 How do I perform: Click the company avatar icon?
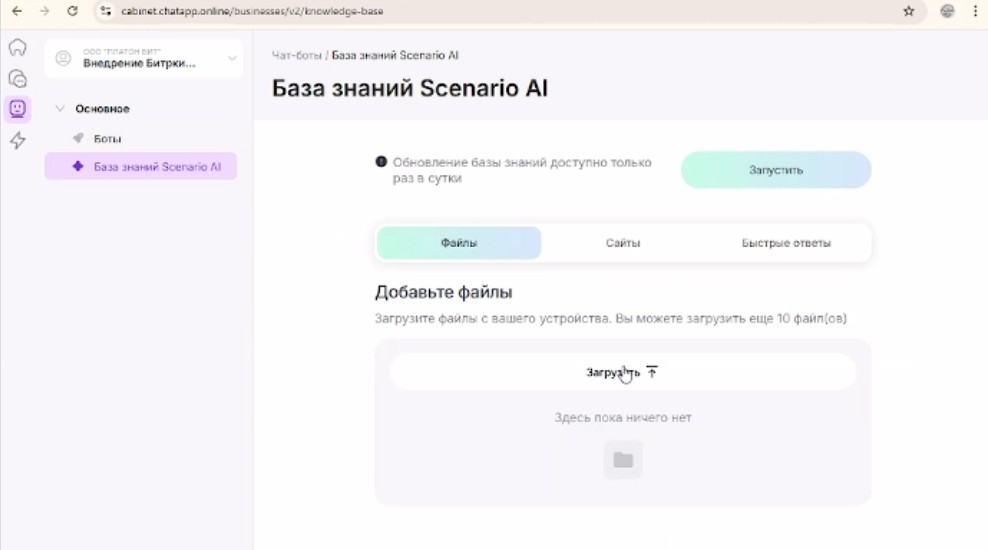63,59
